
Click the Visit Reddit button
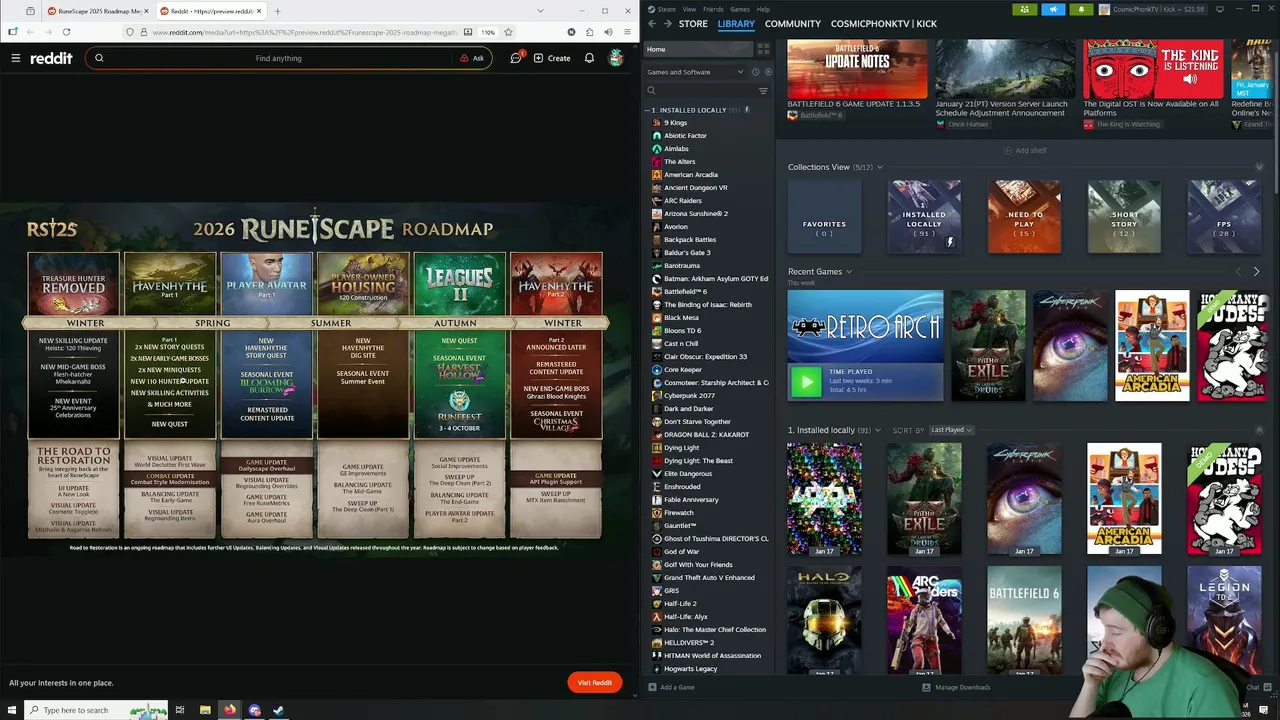pos(595,682)
